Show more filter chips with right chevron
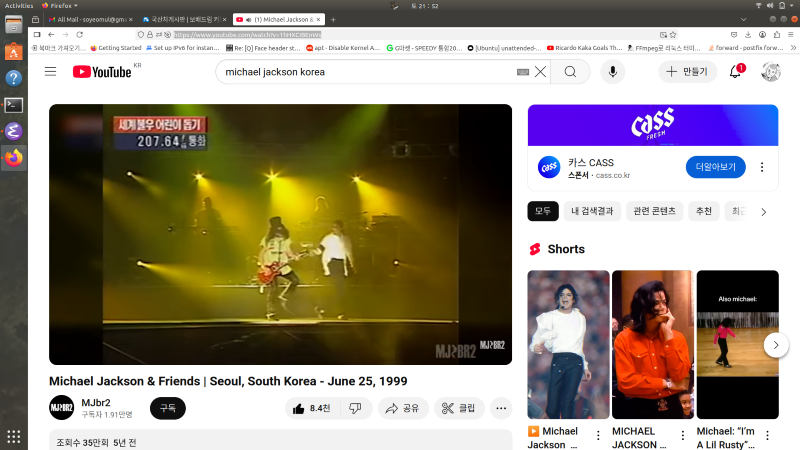The image size is (800, 450). click(764, 212)
